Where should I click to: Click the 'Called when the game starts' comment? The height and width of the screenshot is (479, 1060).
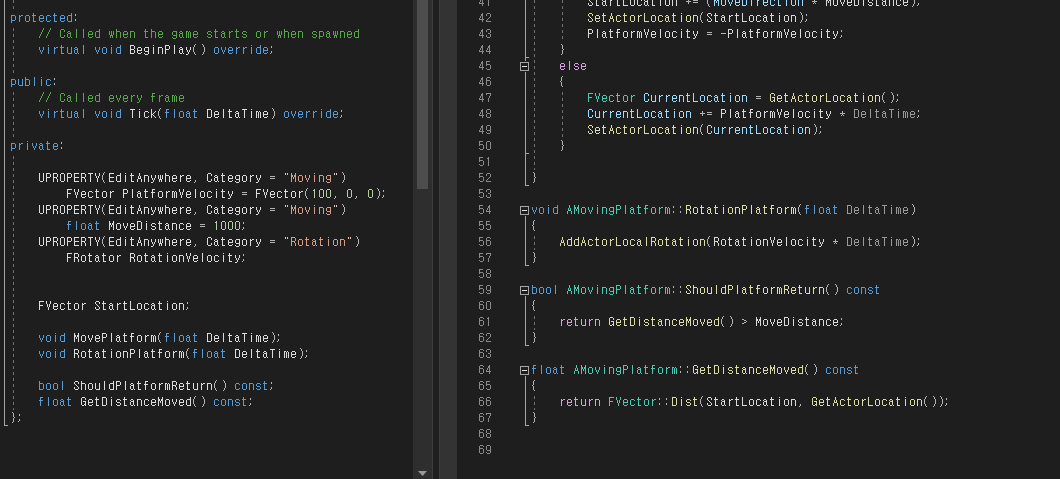(x=199, y=34)
